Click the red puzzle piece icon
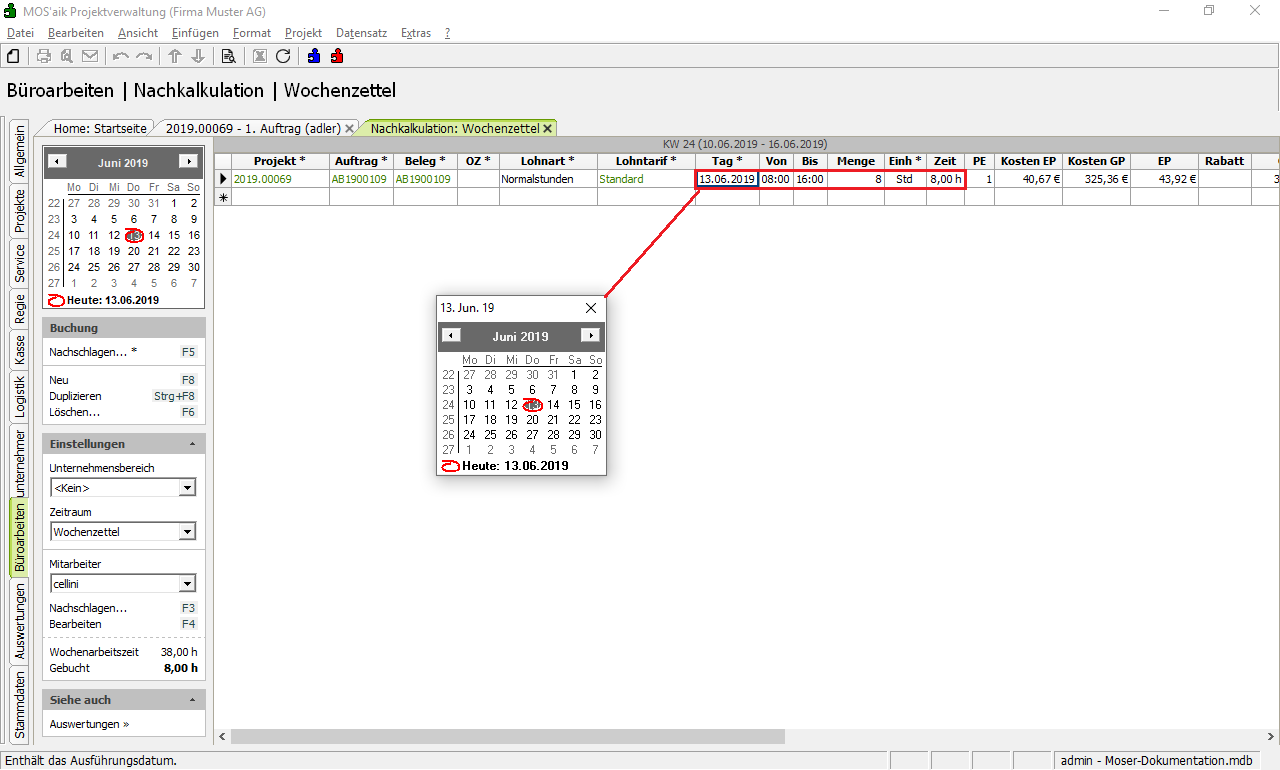The image size is (1280, 770). [337, 56]
